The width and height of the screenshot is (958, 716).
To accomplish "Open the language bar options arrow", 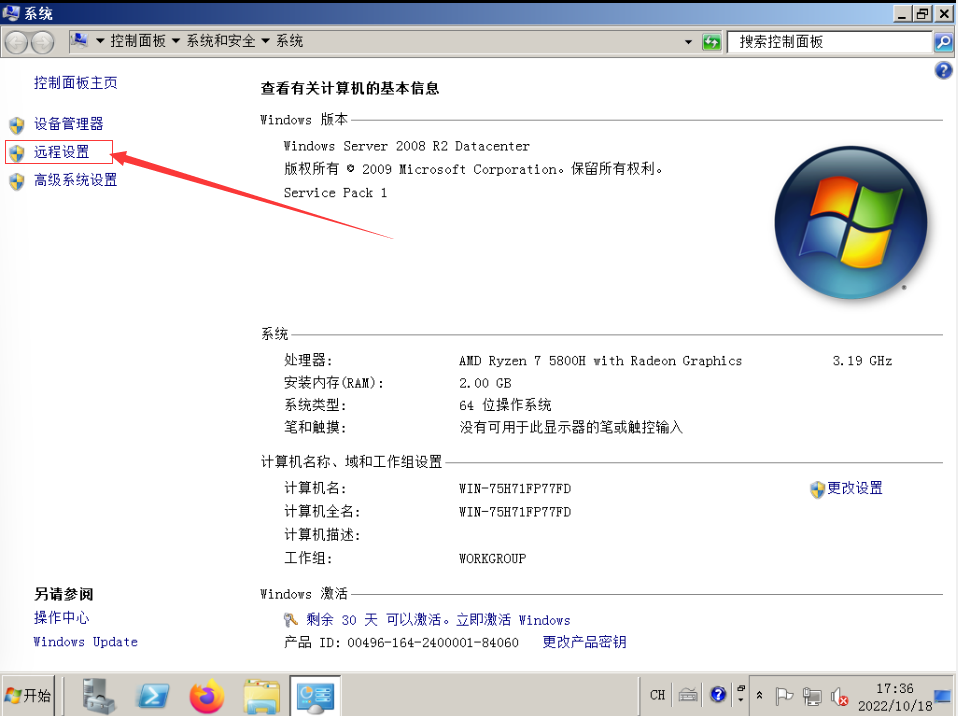I will pos(740,700).
